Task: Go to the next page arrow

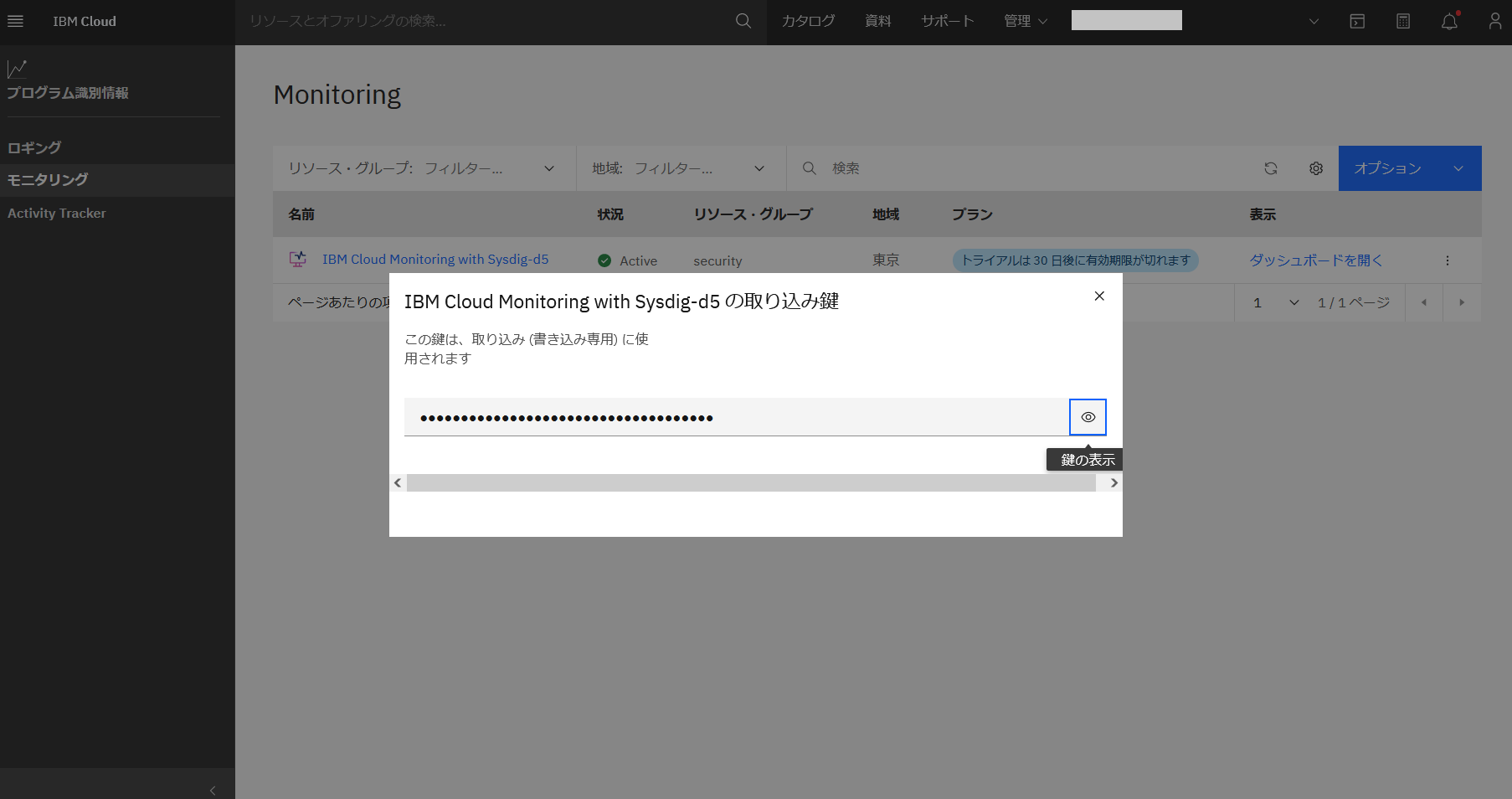Action: [1462, 302]
